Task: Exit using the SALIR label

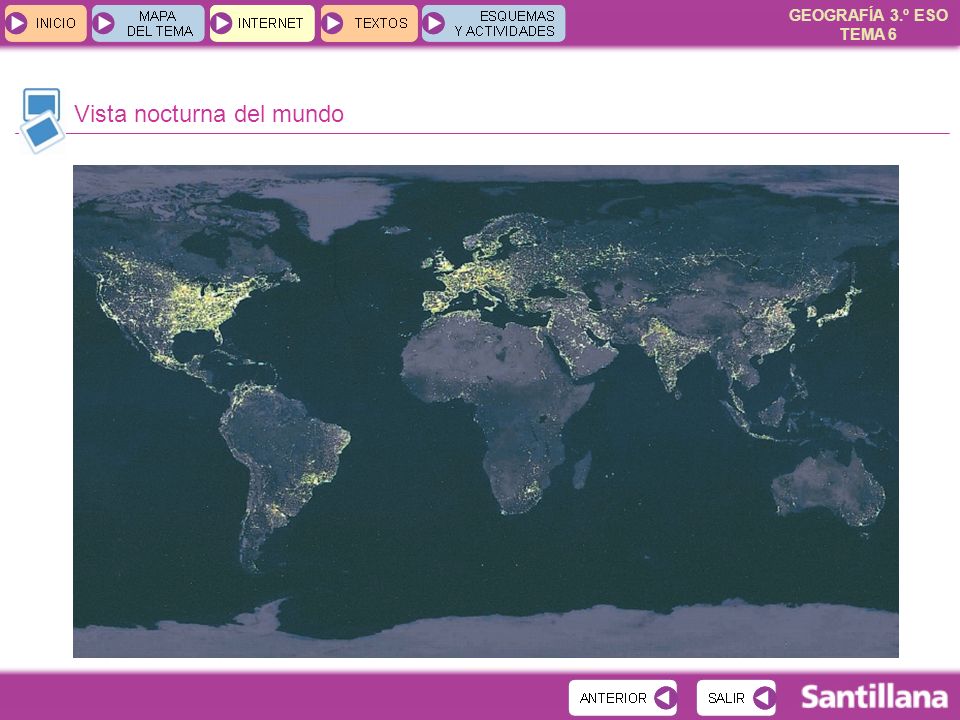Action: click(x=726, y=698)
